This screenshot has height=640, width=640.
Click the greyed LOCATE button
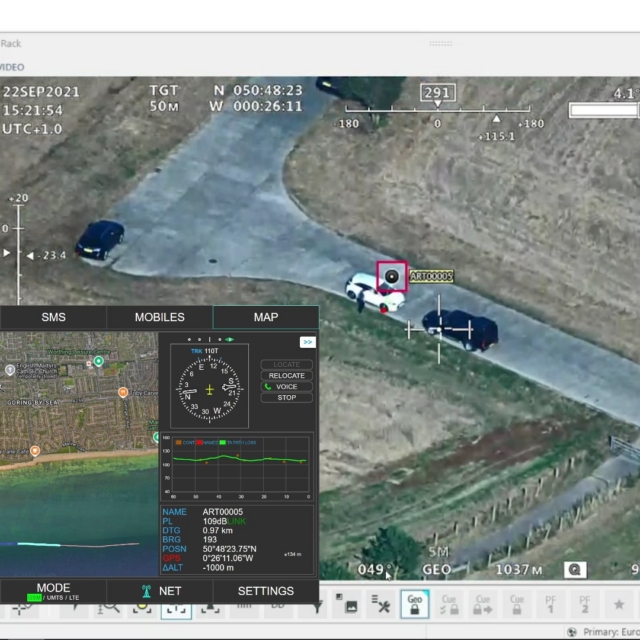click(x=287, y=364)
